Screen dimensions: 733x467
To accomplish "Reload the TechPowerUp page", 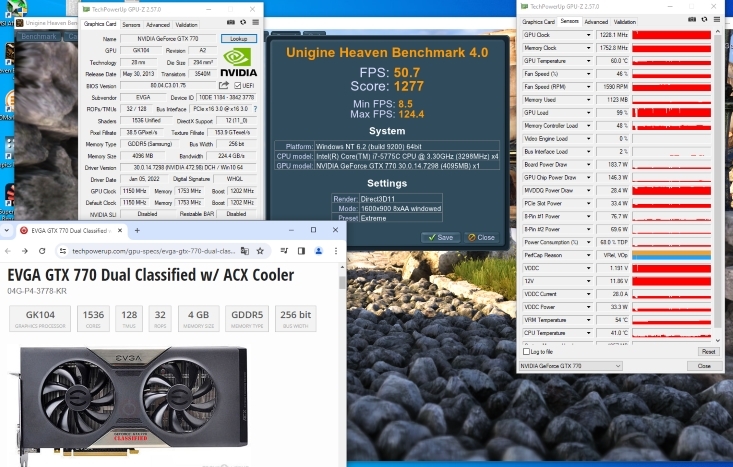I will coord(42,251).
